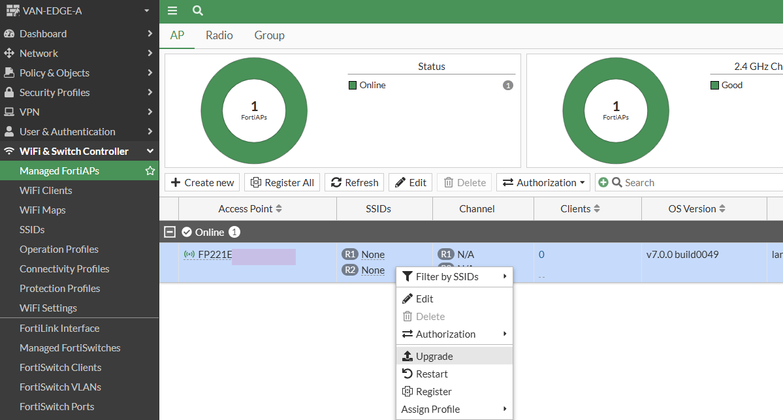The width and height of the screenshot is (783, 420).
Task: Select Register from context menu
Action: [454, 392]
